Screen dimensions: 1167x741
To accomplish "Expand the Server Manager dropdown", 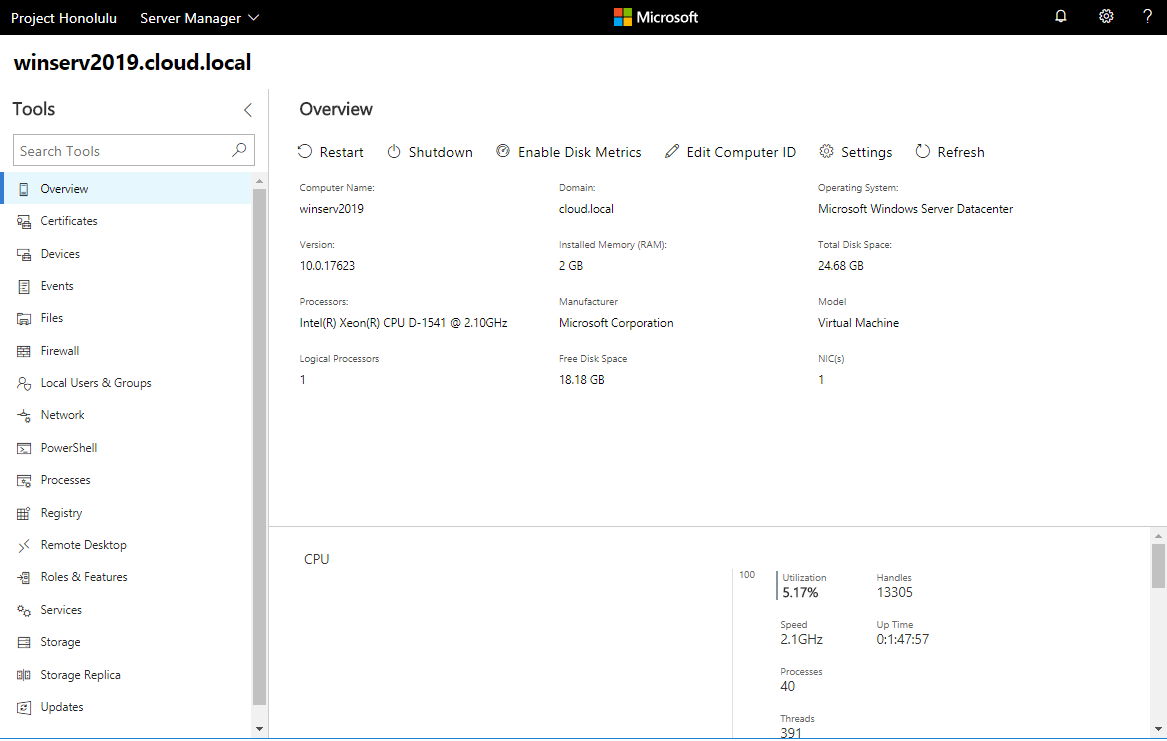I will (x=199, y=18).
